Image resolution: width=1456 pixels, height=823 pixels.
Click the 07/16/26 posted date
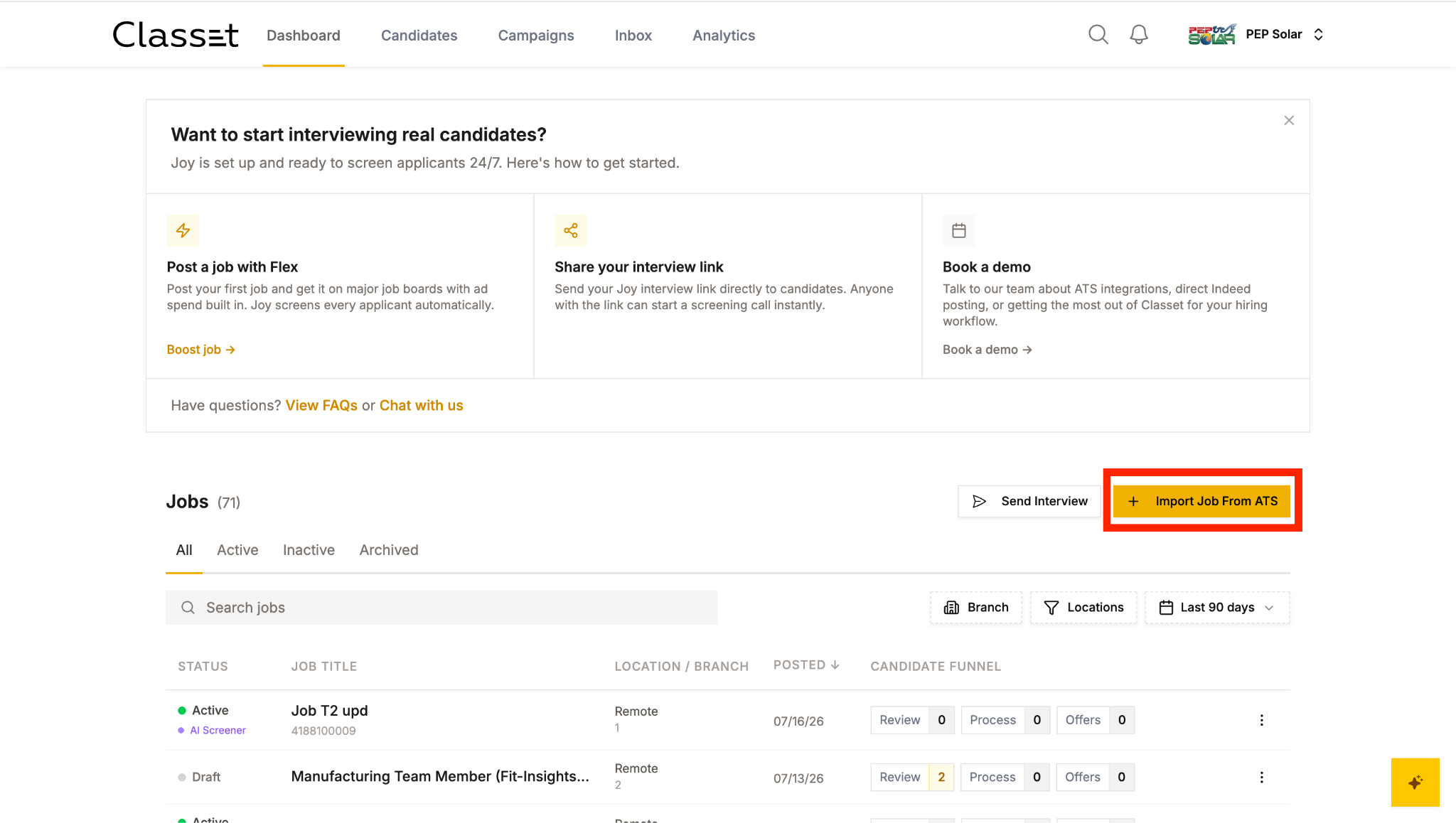[798, 721]
